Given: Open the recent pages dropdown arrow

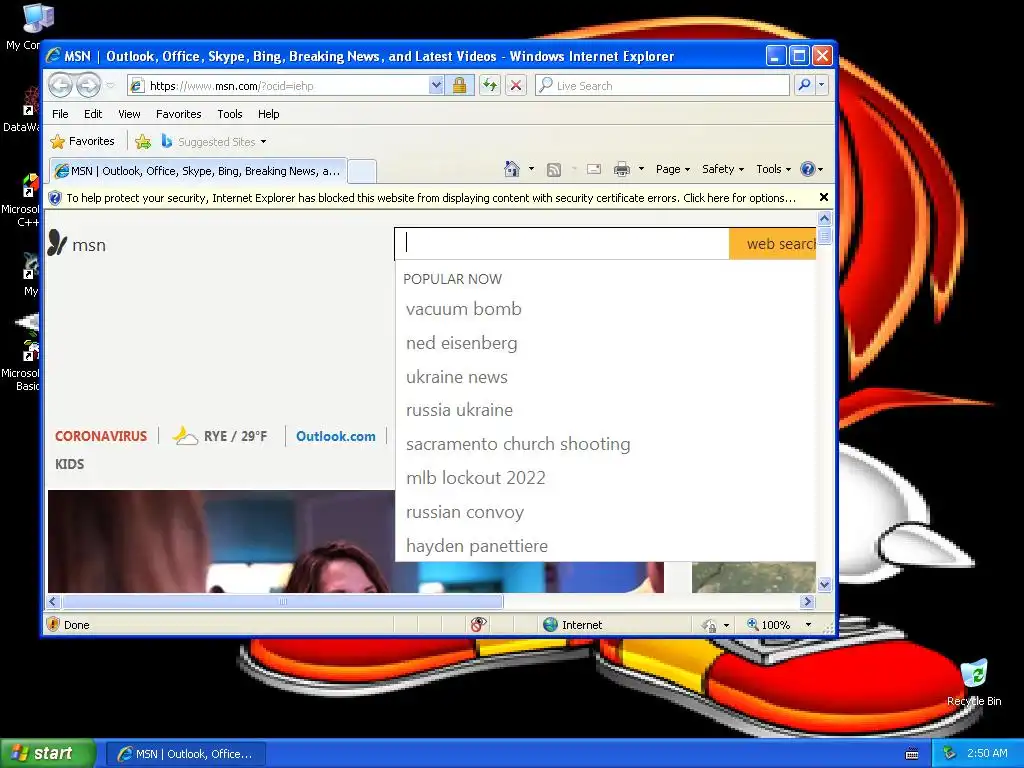Looking at the screenshot, I should click(x=110, y=86).
